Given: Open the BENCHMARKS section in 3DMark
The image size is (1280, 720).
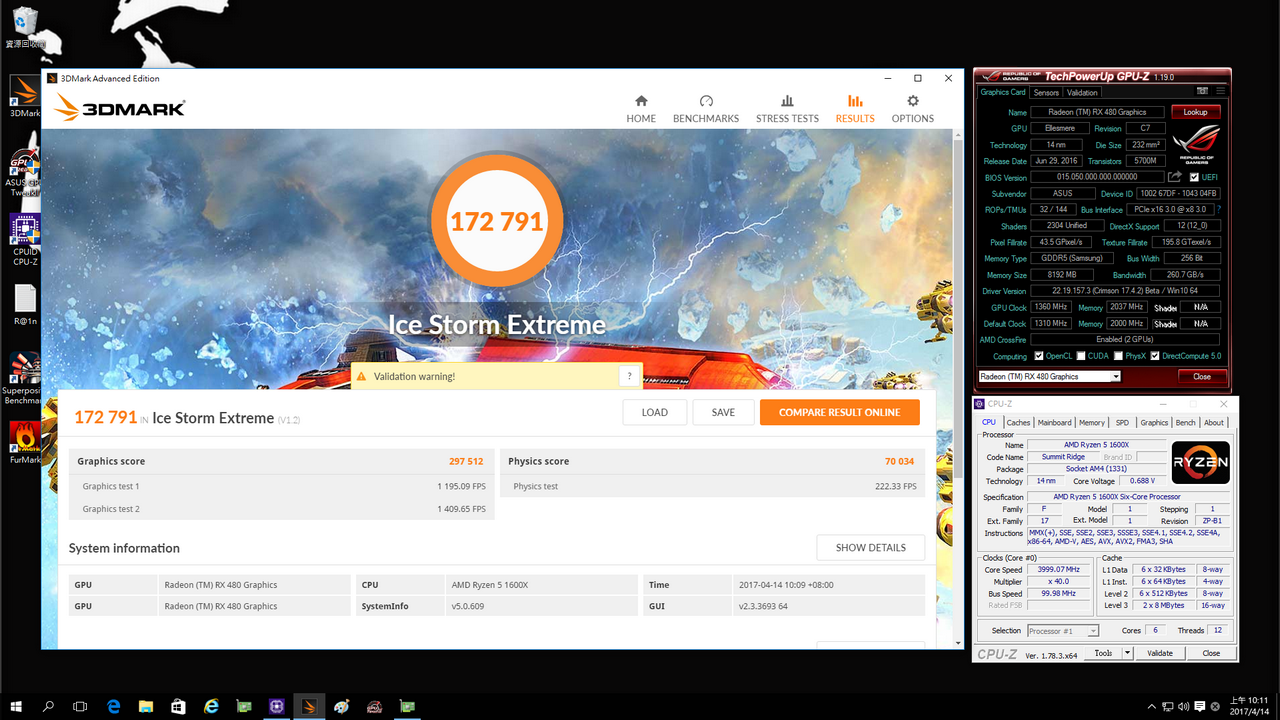Looking at the screenshot, I should point(706,109).
